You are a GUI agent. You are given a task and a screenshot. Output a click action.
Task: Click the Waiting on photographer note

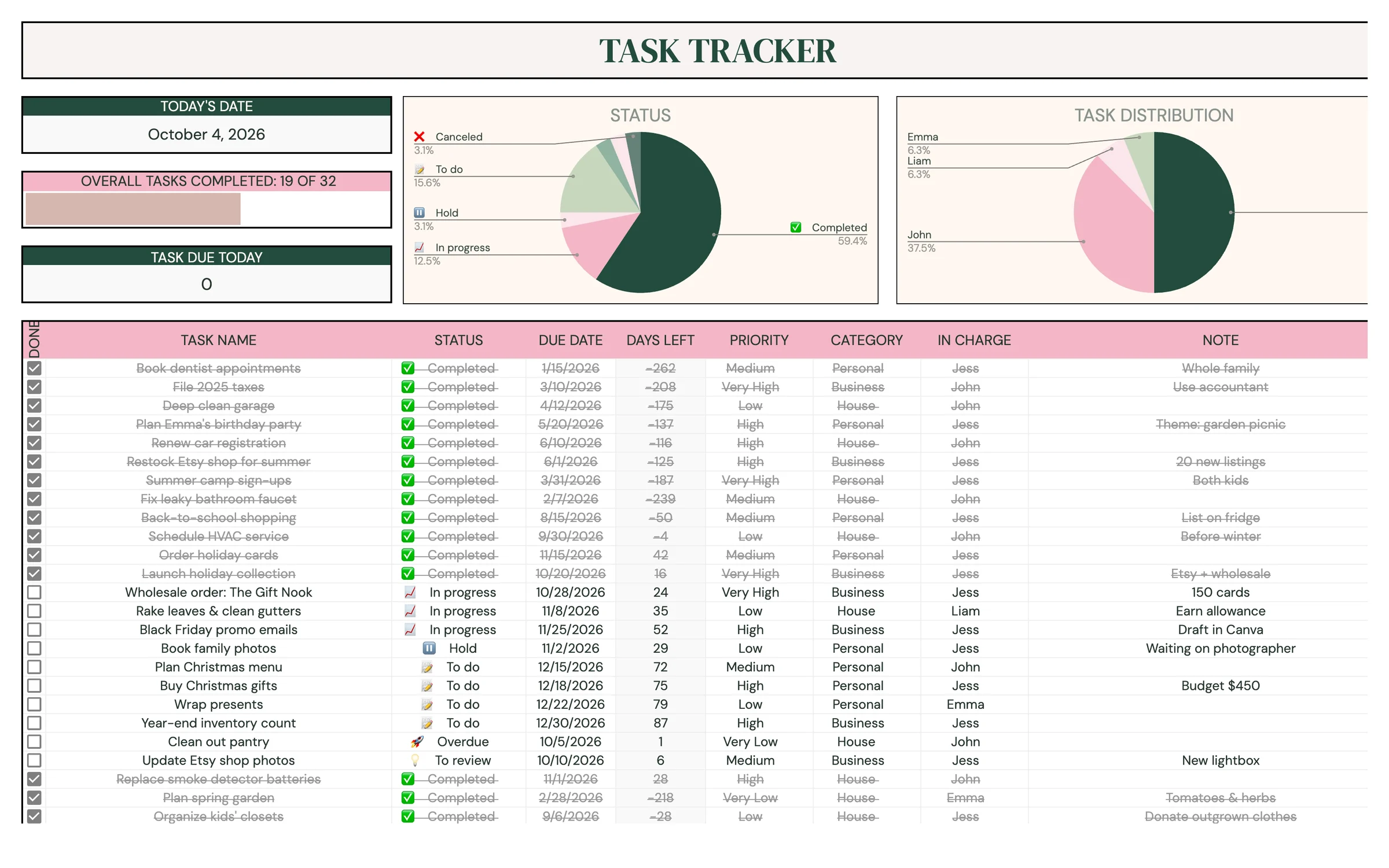(1220, 648)
